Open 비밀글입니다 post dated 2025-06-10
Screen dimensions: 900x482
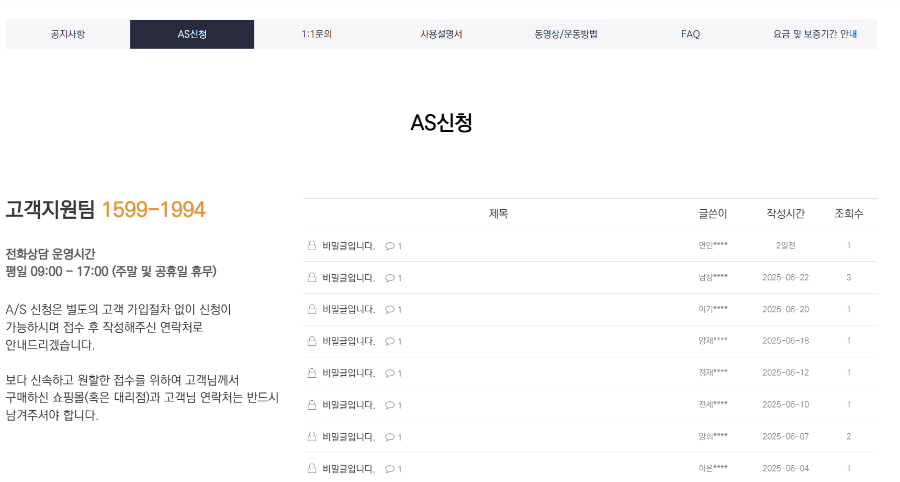tap(348, 405)
